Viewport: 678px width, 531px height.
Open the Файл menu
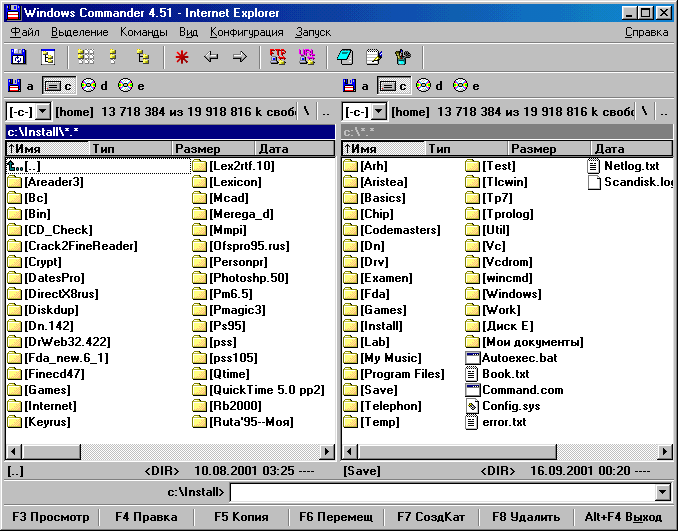(25, 32)
